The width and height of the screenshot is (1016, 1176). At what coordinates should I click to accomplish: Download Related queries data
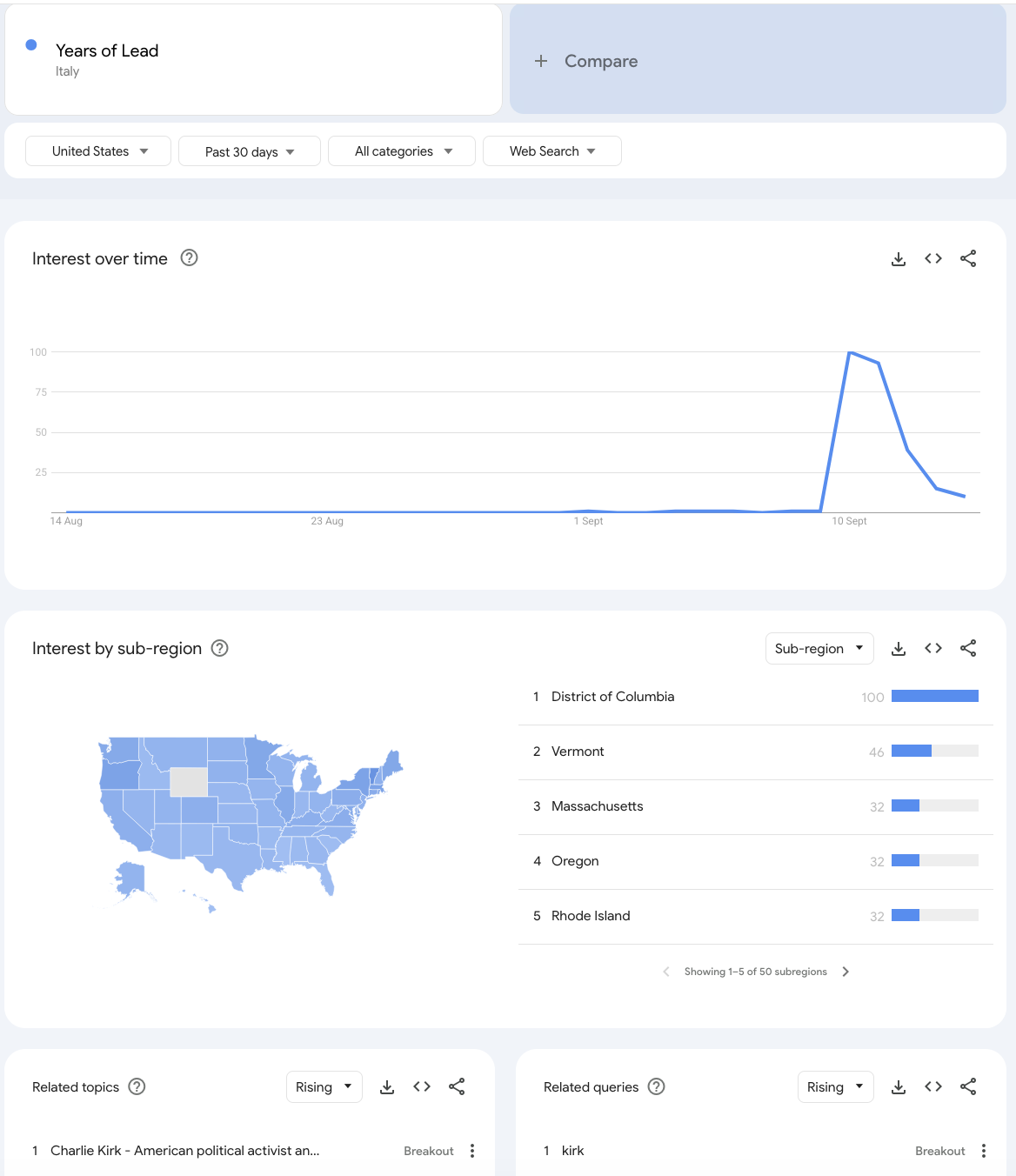tap(899, 1087)
